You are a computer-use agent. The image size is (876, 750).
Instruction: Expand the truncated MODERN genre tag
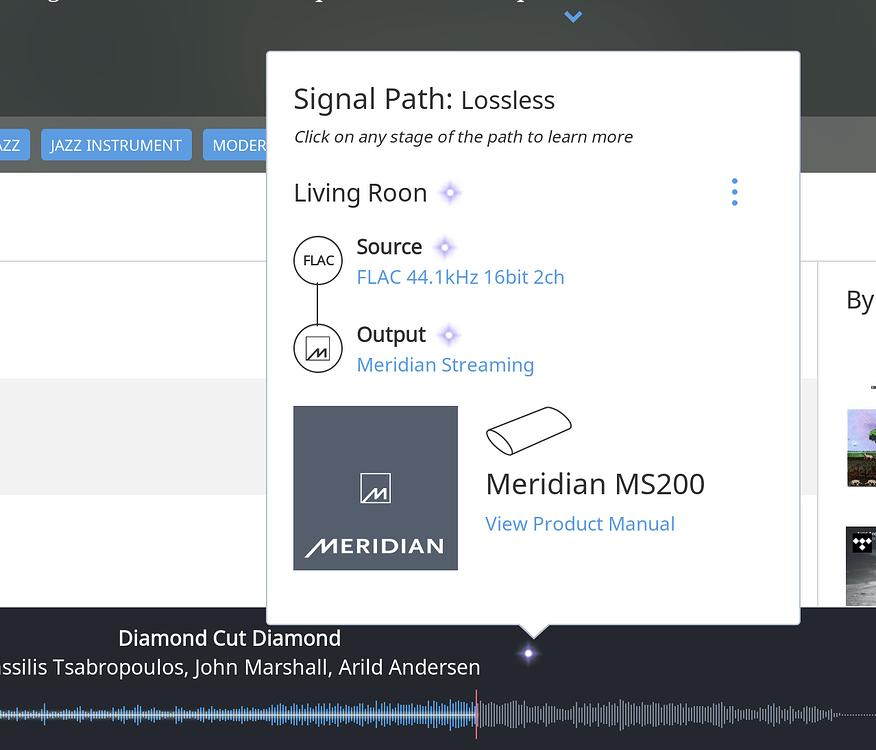tap(240, 145)
